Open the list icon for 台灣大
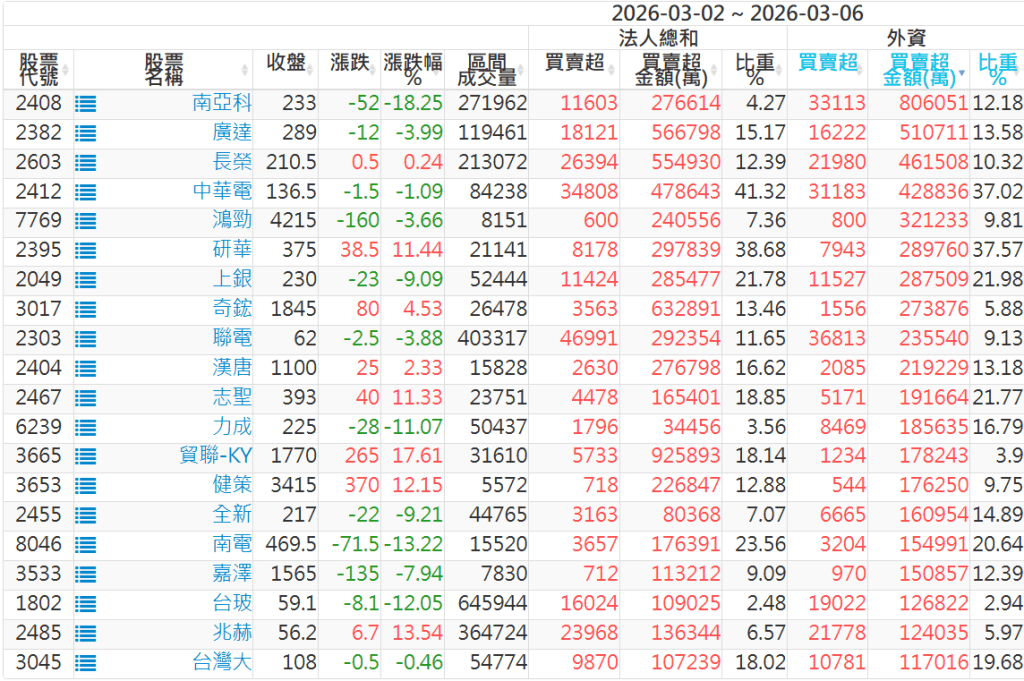The width and height of the screenshot is (1024, 681). pos(85,662)
